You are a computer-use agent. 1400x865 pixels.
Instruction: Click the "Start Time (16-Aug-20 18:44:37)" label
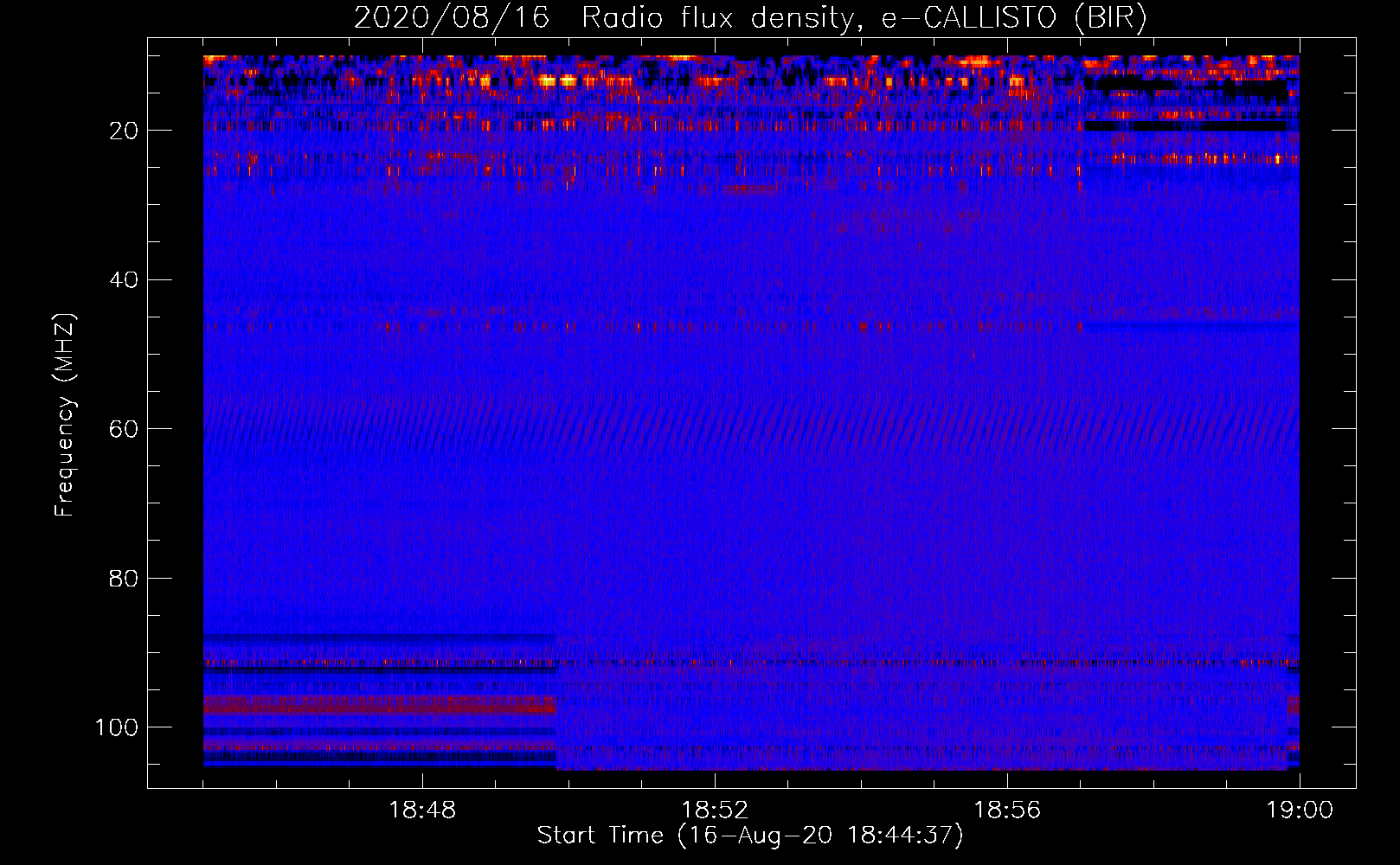point(750,836)
